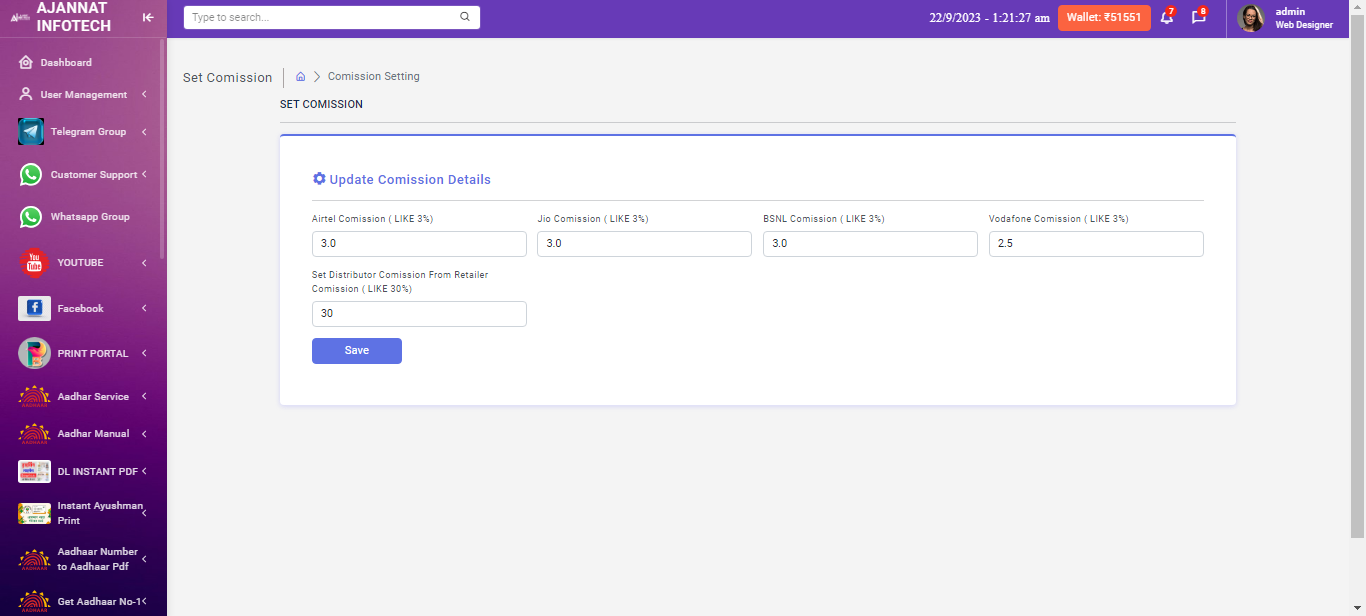Open the Dashboard menu item
The image size is (1366, 616).
click(x=66, y=63)
